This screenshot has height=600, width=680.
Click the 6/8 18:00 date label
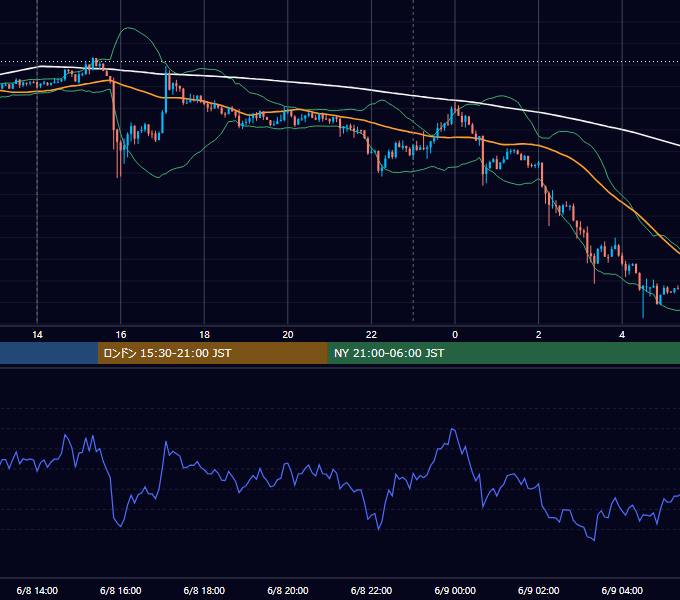point(204,590)
